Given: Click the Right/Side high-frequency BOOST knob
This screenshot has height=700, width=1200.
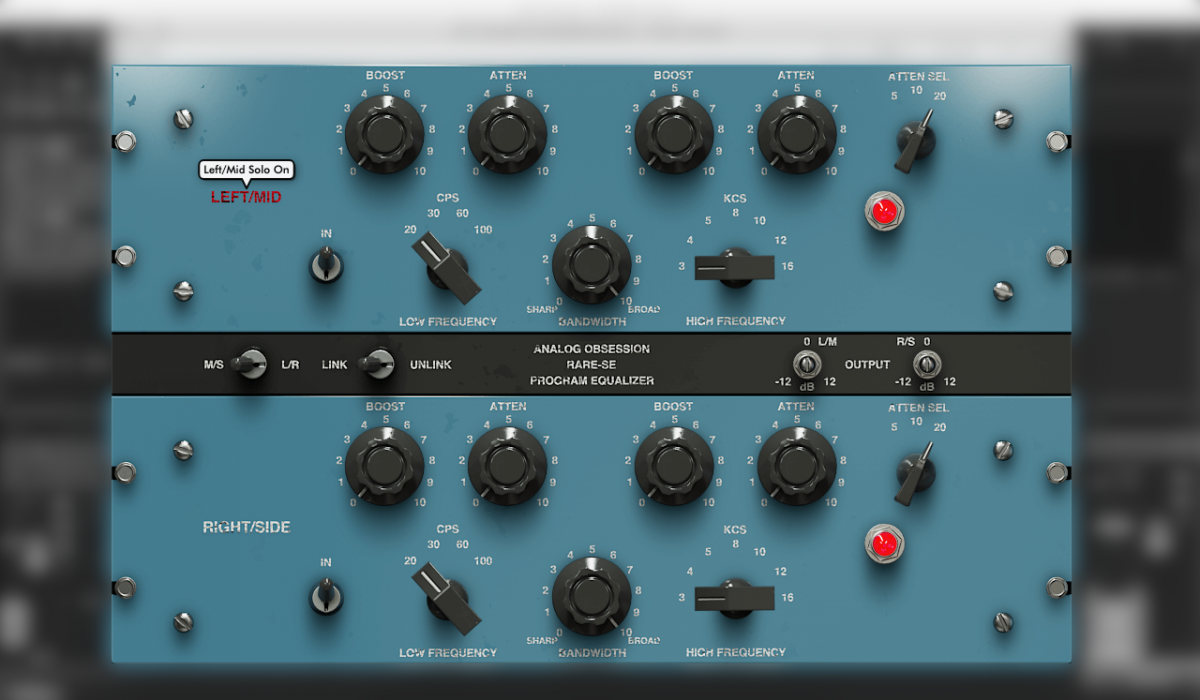Looking at the screenshot, I should (x=673, y=465).
